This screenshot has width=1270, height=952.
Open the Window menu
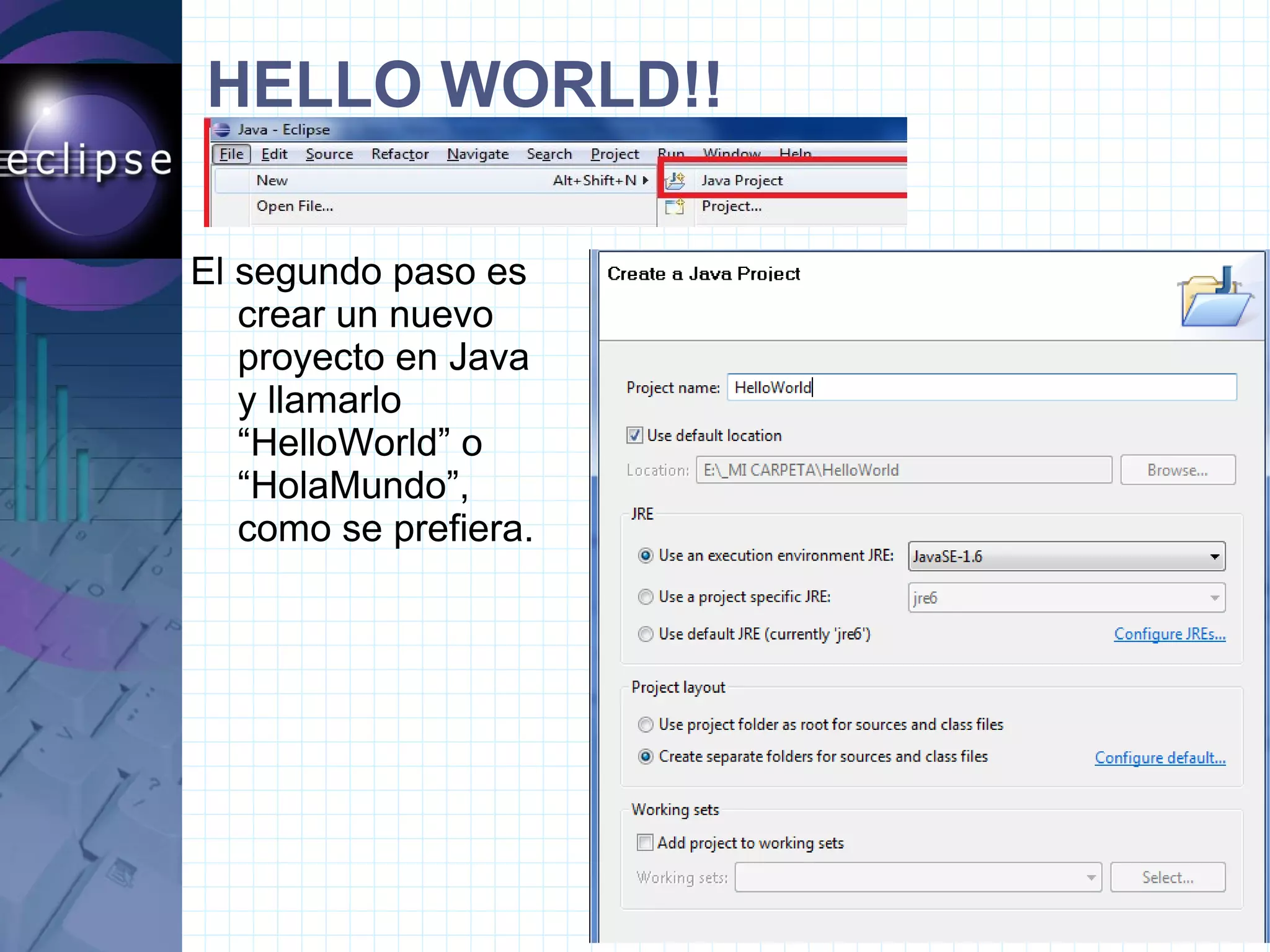(732, 153)
